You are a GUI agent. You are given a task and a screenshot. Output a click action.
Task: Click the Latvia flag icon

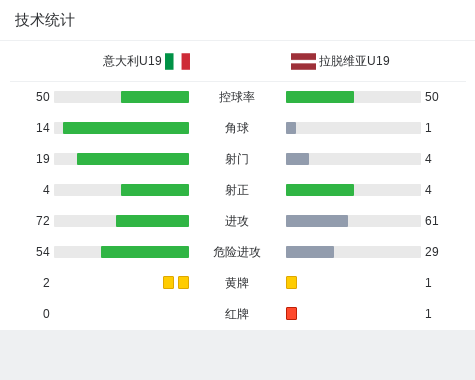pos(303,61)
